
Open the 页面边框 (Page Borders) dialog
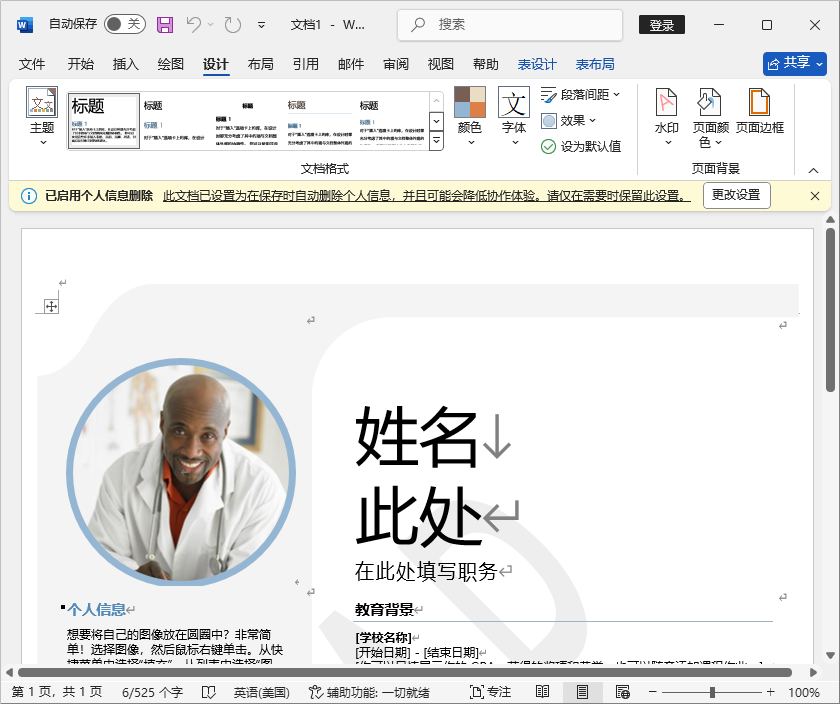coord(758,115)
